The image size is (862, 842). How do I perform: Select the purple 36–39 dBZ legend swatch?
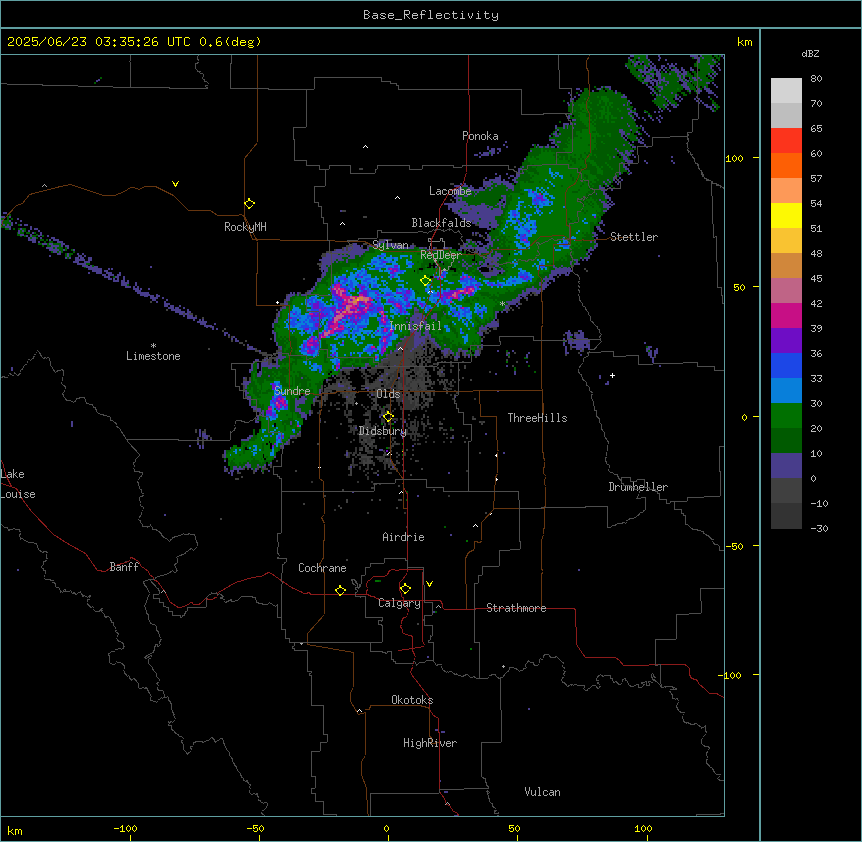click(786, 340)
